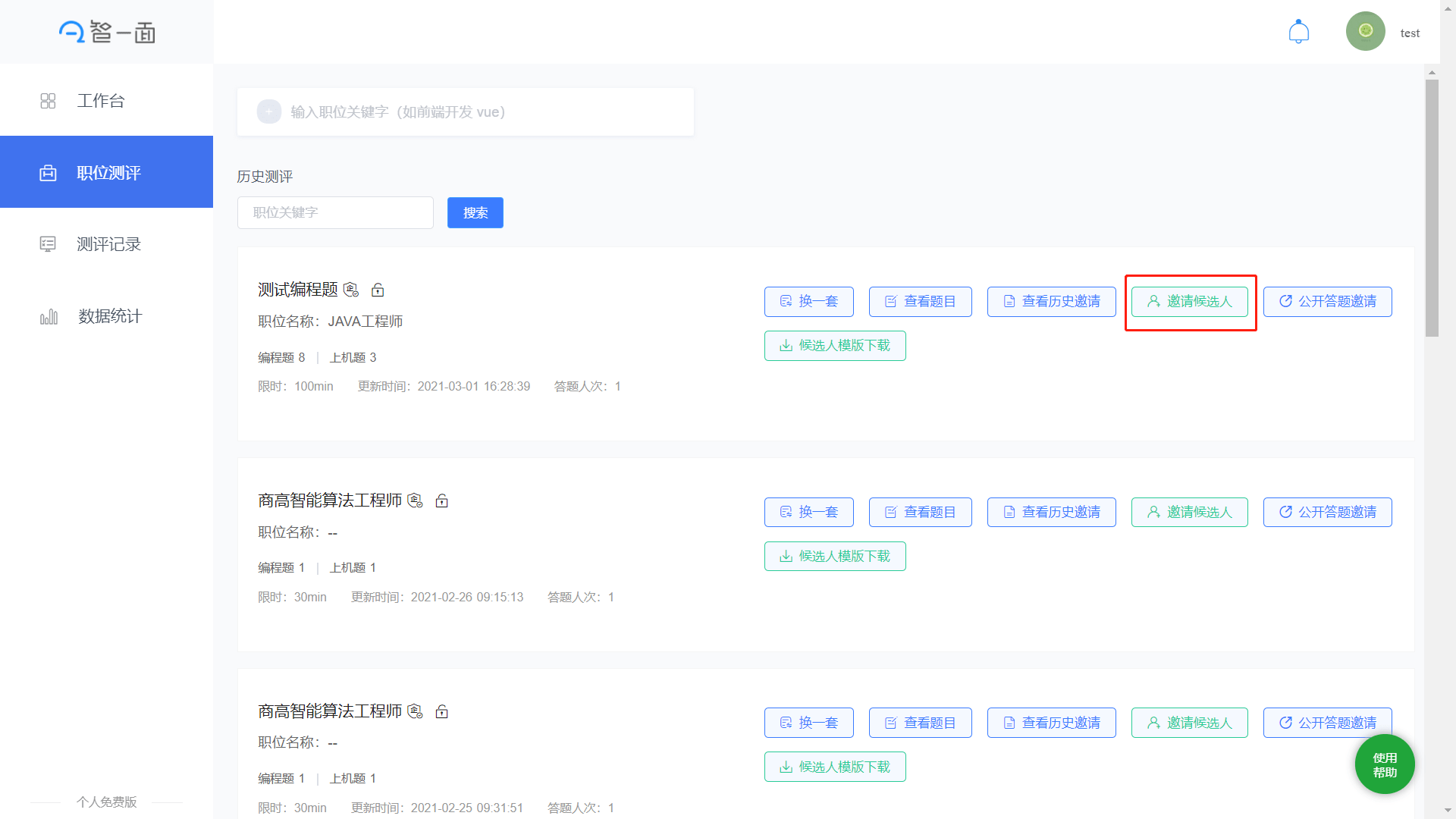1456x819 pixels.
Task: Click 换一套 for 测试编程题
Action: tap(808, 301)
